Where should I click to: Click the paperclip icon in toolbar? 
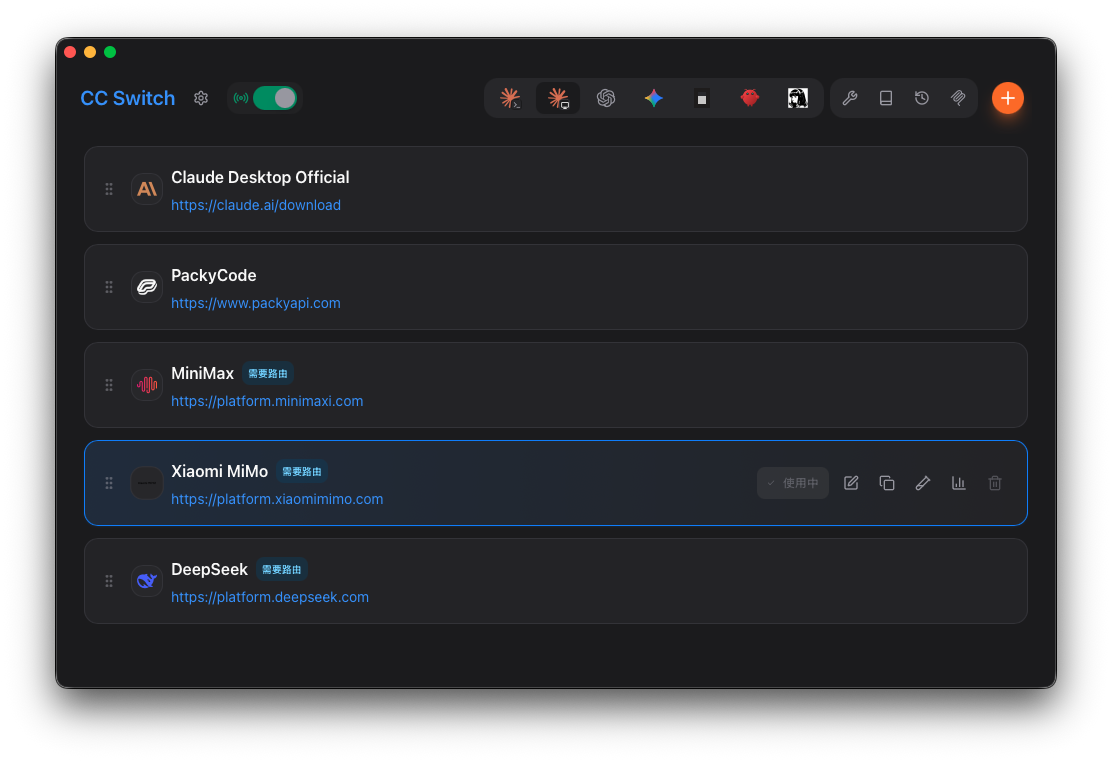pos(958,98)
